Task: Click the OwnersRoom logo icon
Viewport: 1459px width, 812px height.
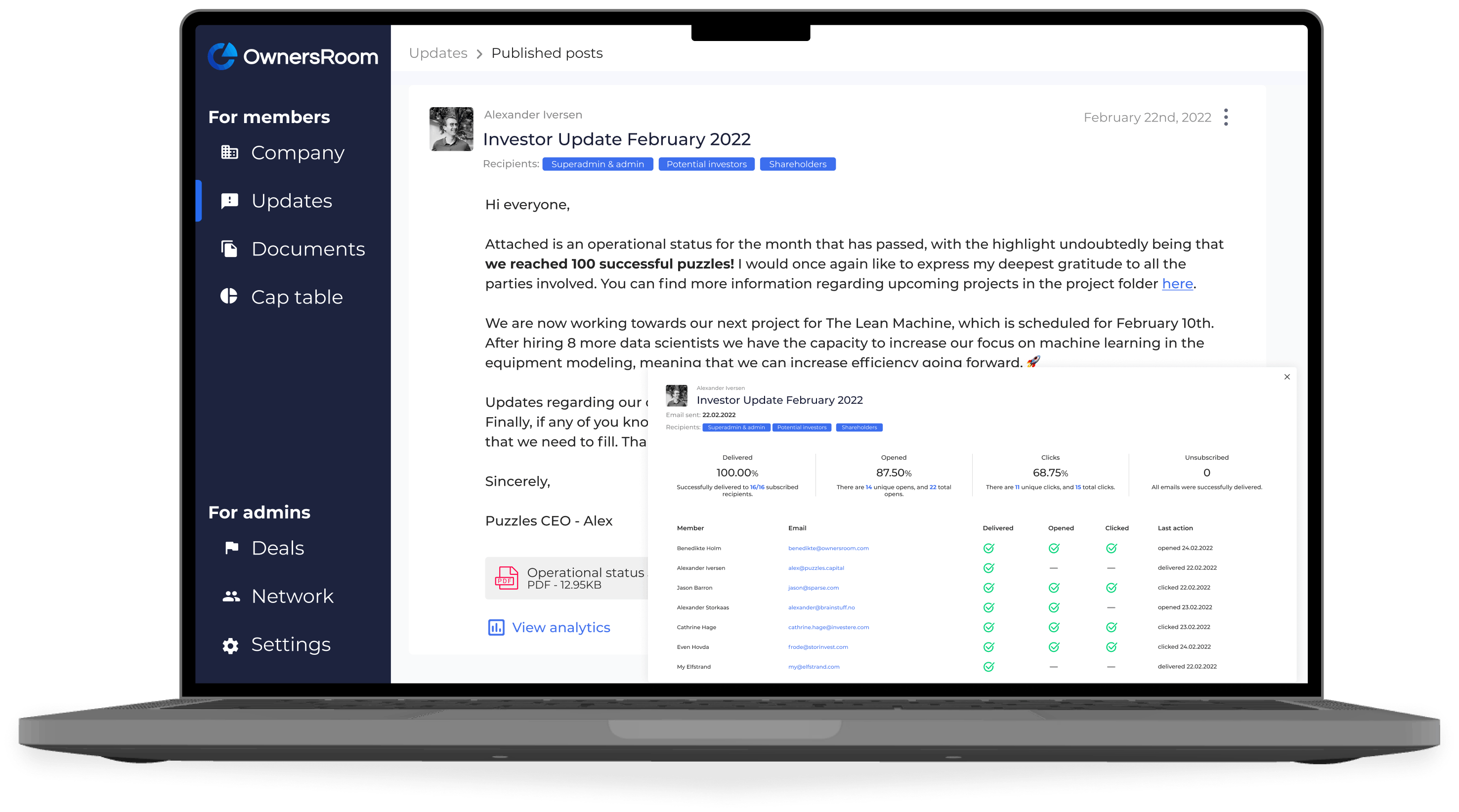Action: (x=222, y=57)
